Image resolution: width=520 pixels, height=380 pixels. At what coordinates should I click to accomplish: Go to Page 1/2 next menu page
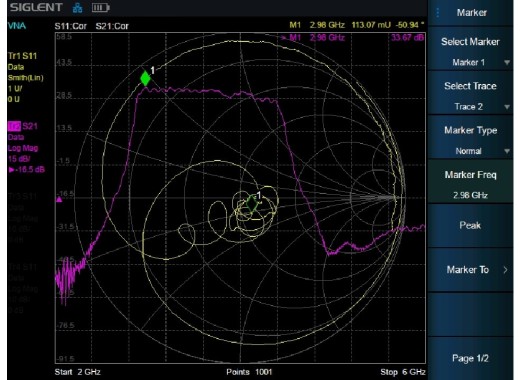[x=470, y=358]
